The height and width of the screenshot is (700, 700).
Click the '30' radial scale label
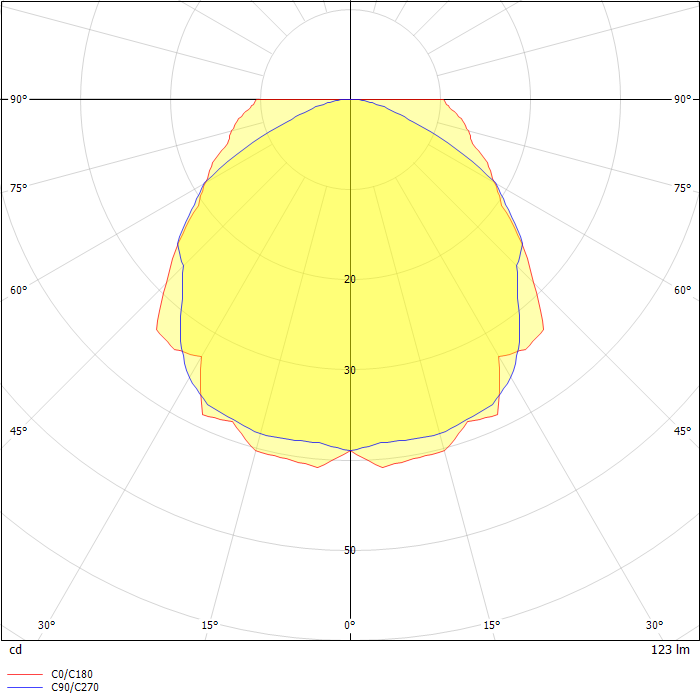click(350, 370)
